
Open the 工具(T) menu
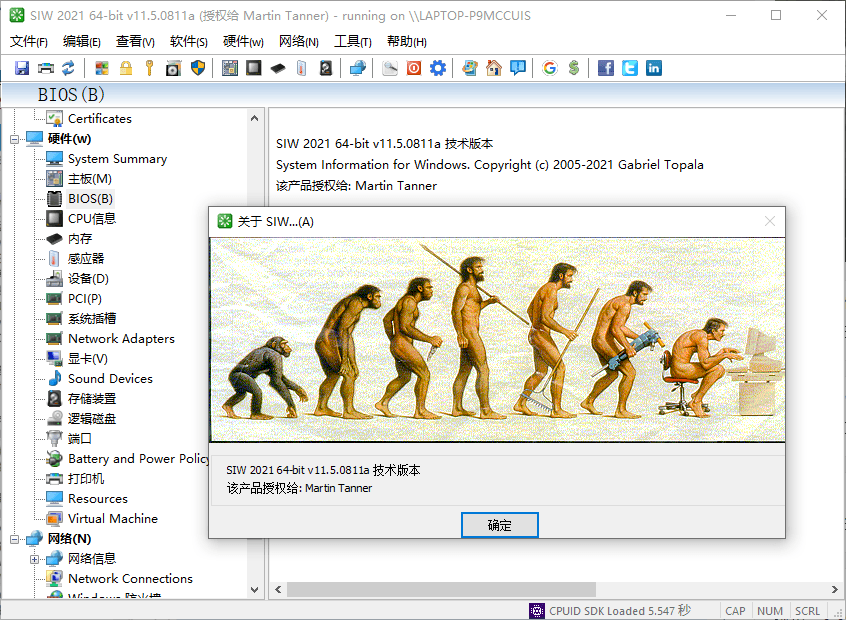(354, 42)
